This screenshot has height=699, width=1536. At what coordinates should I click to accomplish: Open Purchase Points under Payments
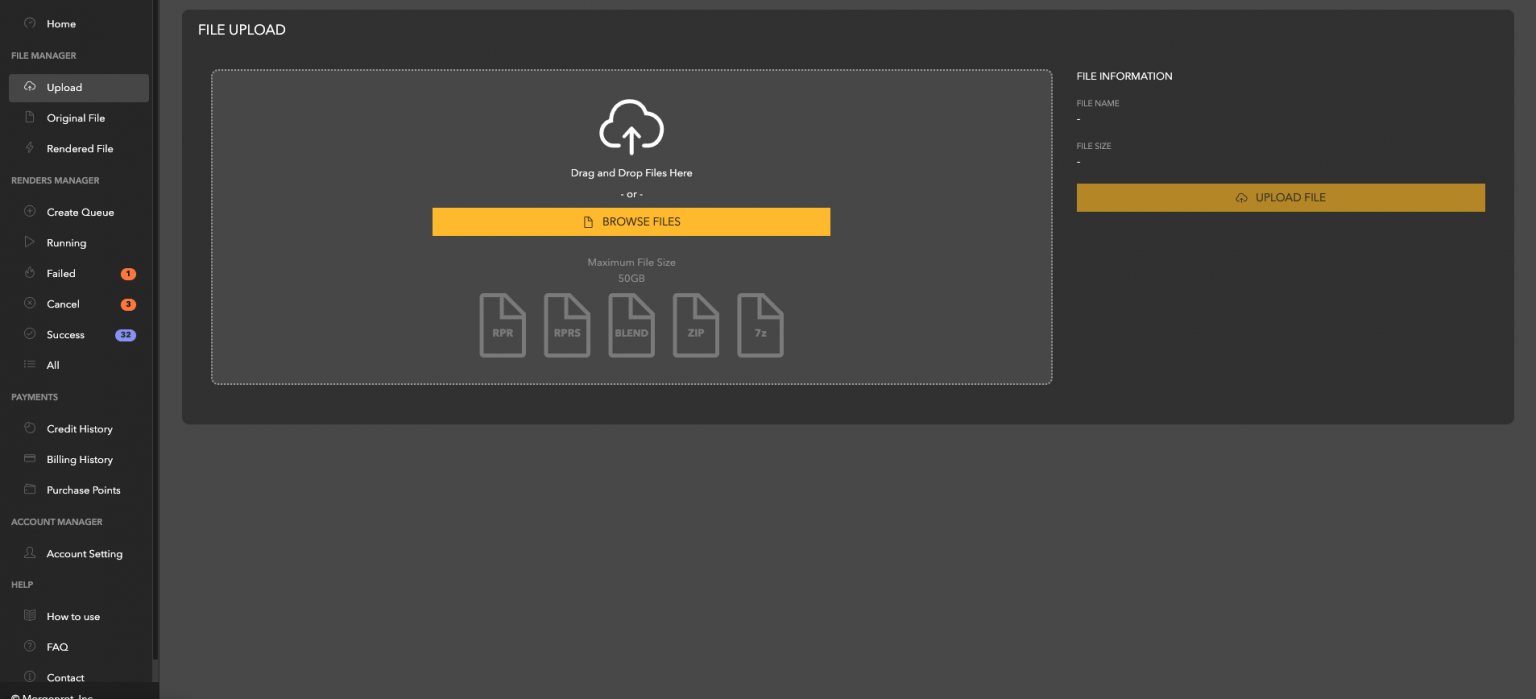pos(80,489)
